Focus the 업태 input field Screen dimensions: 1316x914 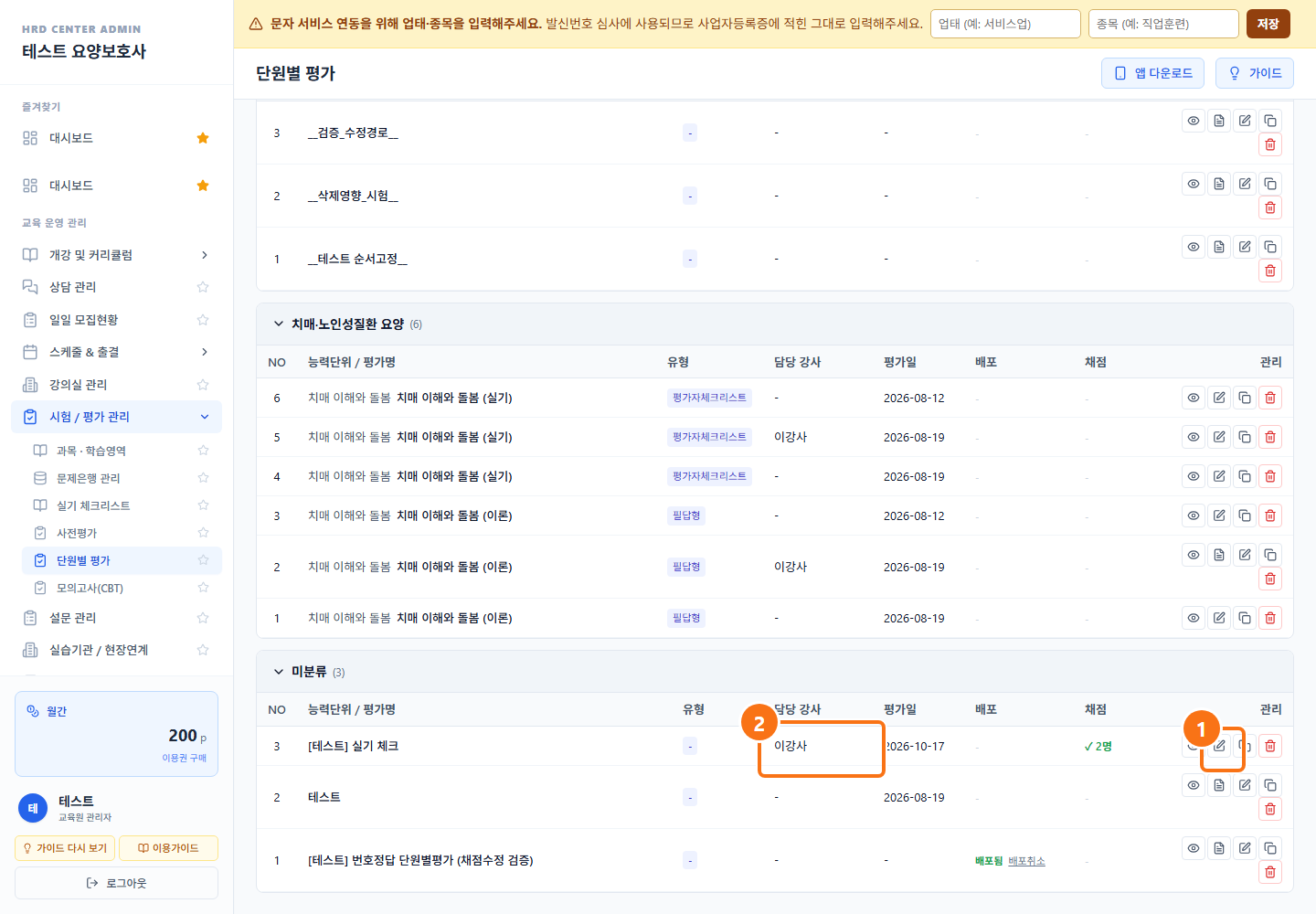click(x=1005, y=24)
